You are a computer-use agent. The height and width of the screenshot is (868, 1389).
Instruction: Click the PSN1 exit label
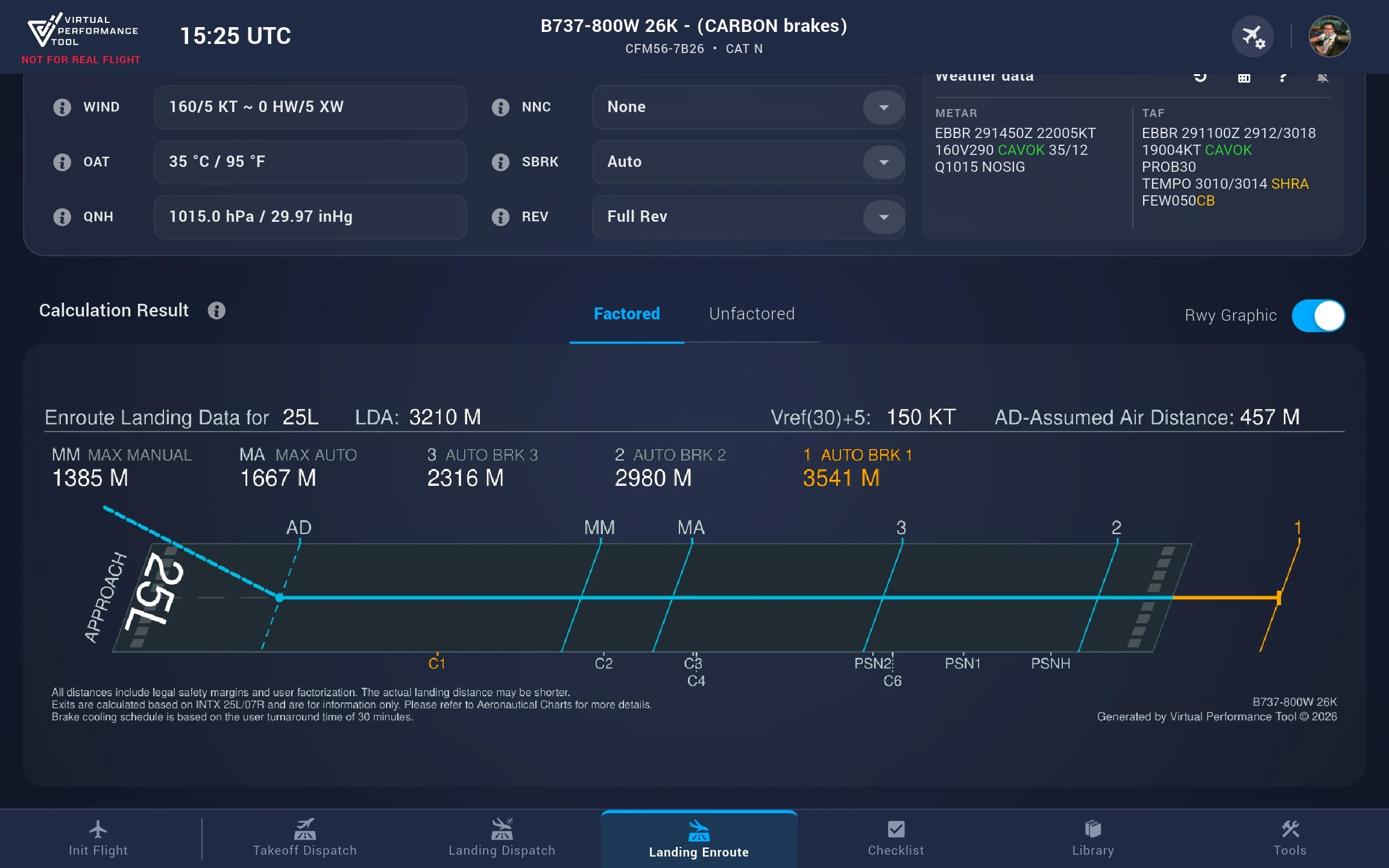coord(962,664)
